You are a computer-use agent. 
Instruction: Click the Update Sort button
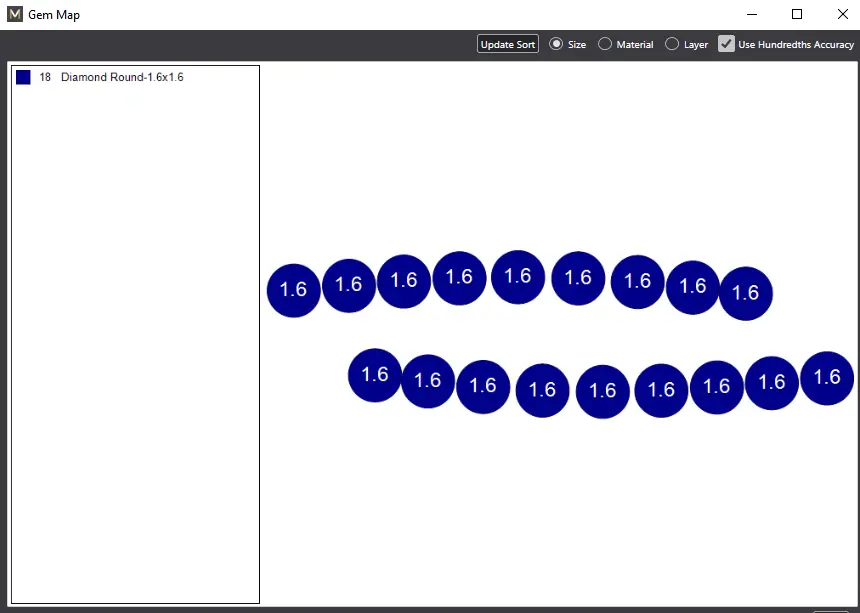(x=507, y=44)
